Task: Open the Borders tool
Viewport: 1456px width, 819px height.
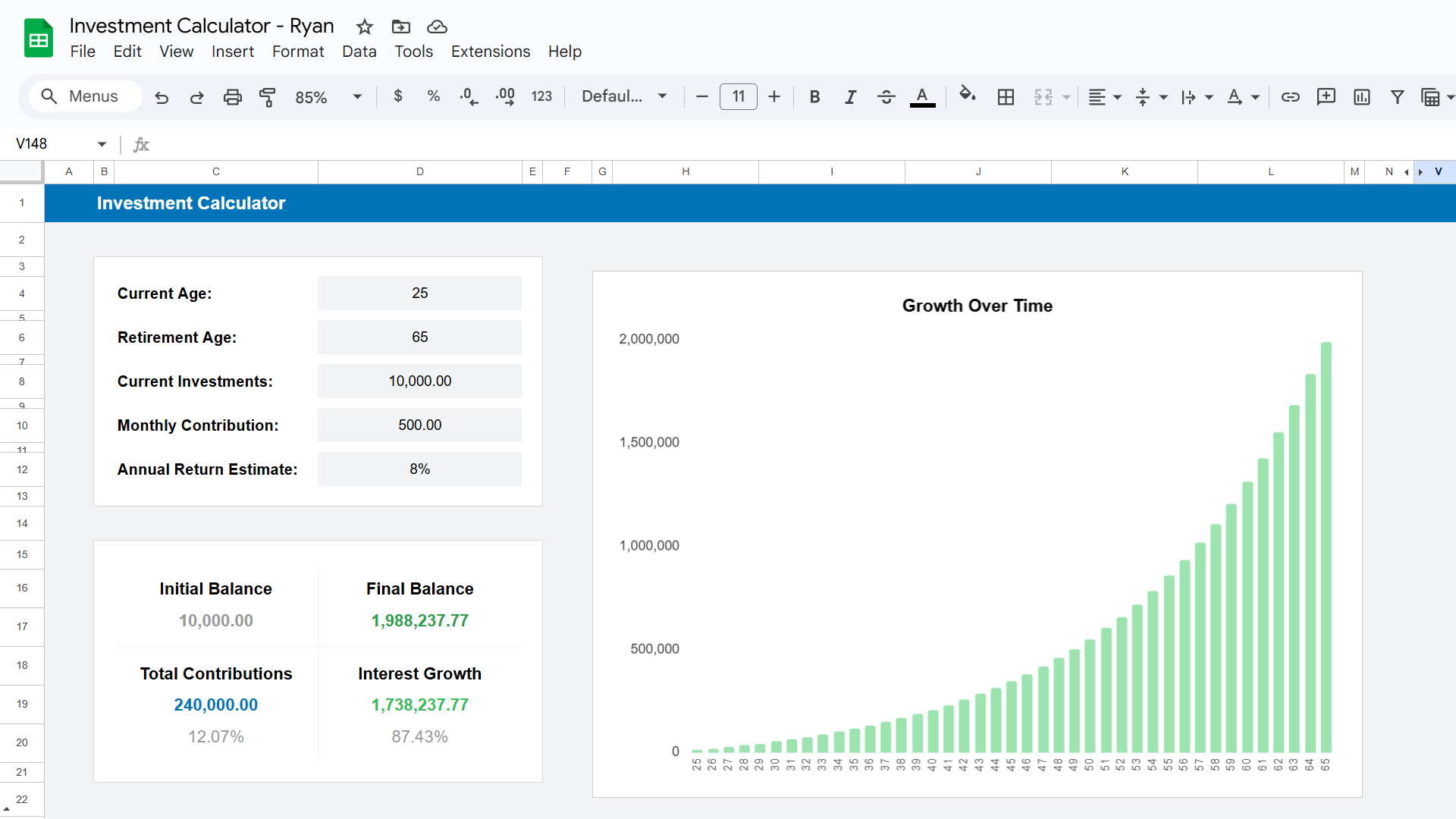Action: [1006, 97]
